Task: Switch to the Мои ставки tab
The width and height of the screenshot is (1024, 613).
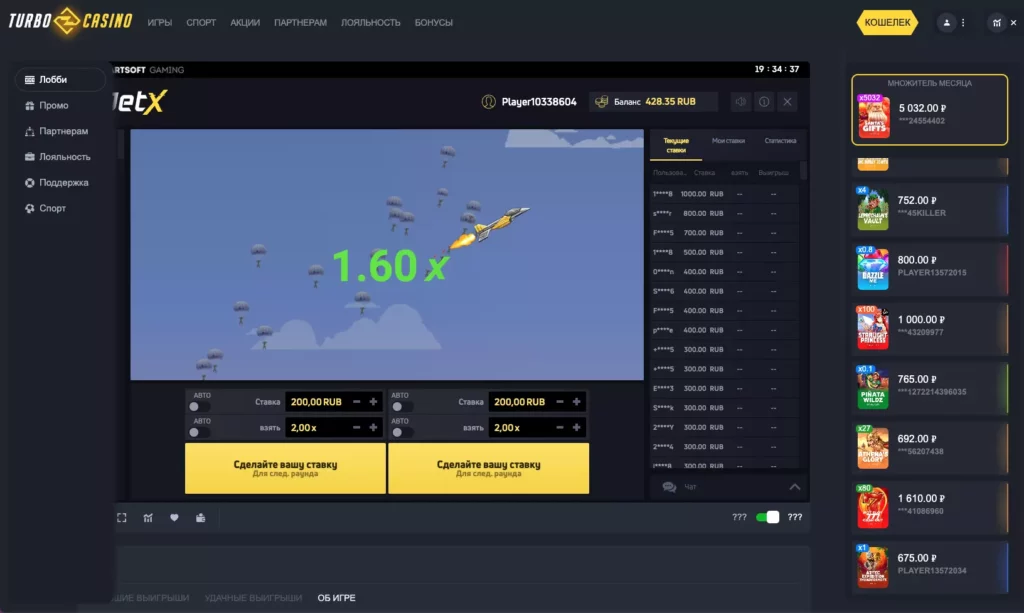Action: pos(727,141)
